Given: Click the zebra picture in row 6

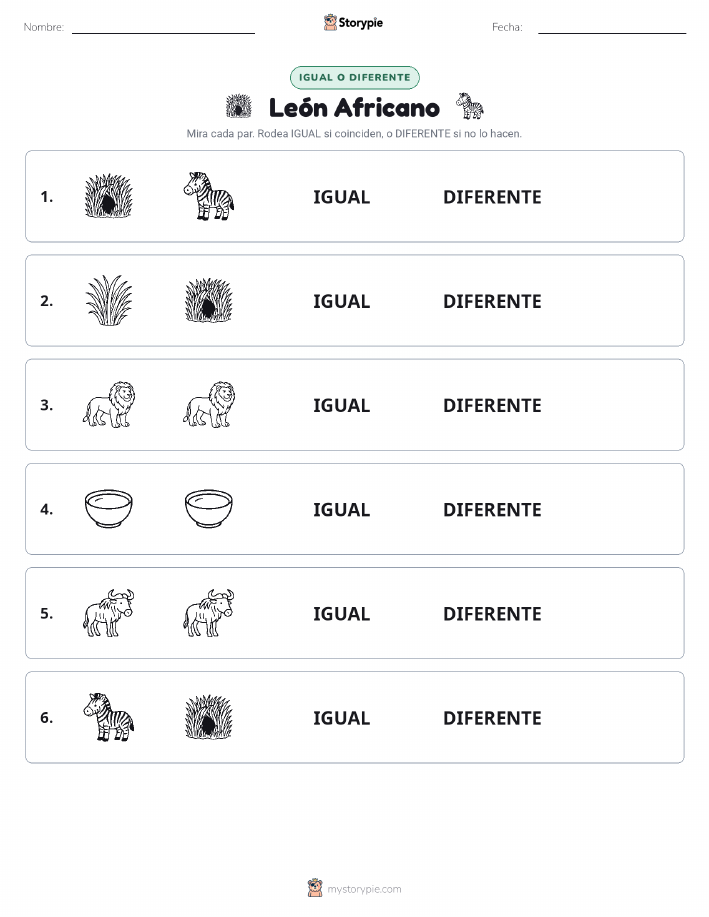Looking at the screenshot, I should coord(109,717).
